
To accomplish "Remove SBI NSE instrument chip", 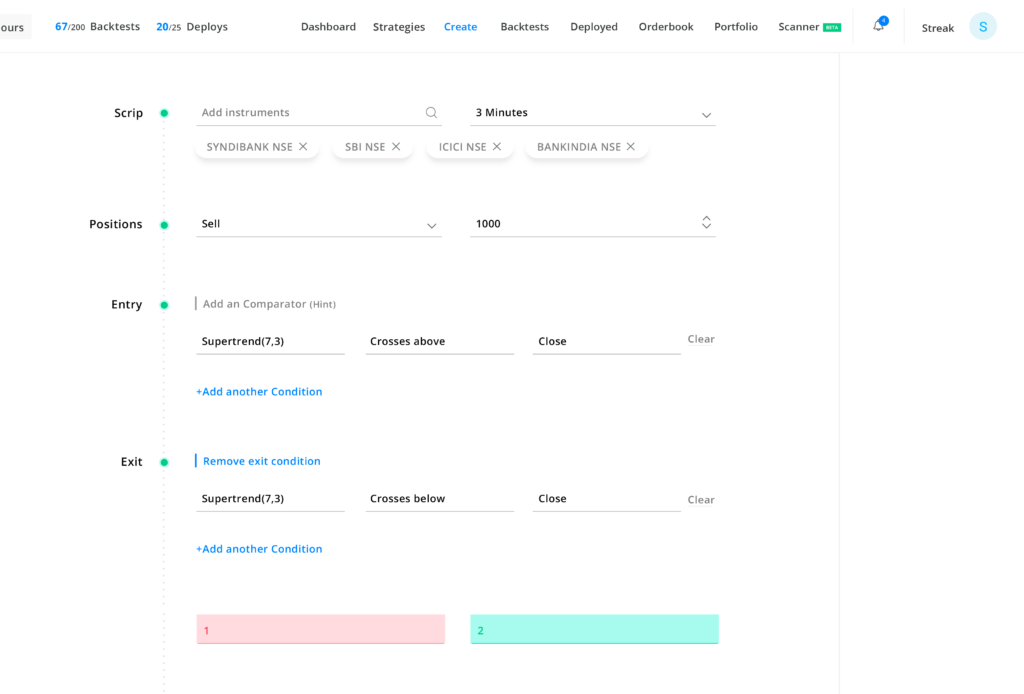I will pyautogui.click(x=396, y=147).
